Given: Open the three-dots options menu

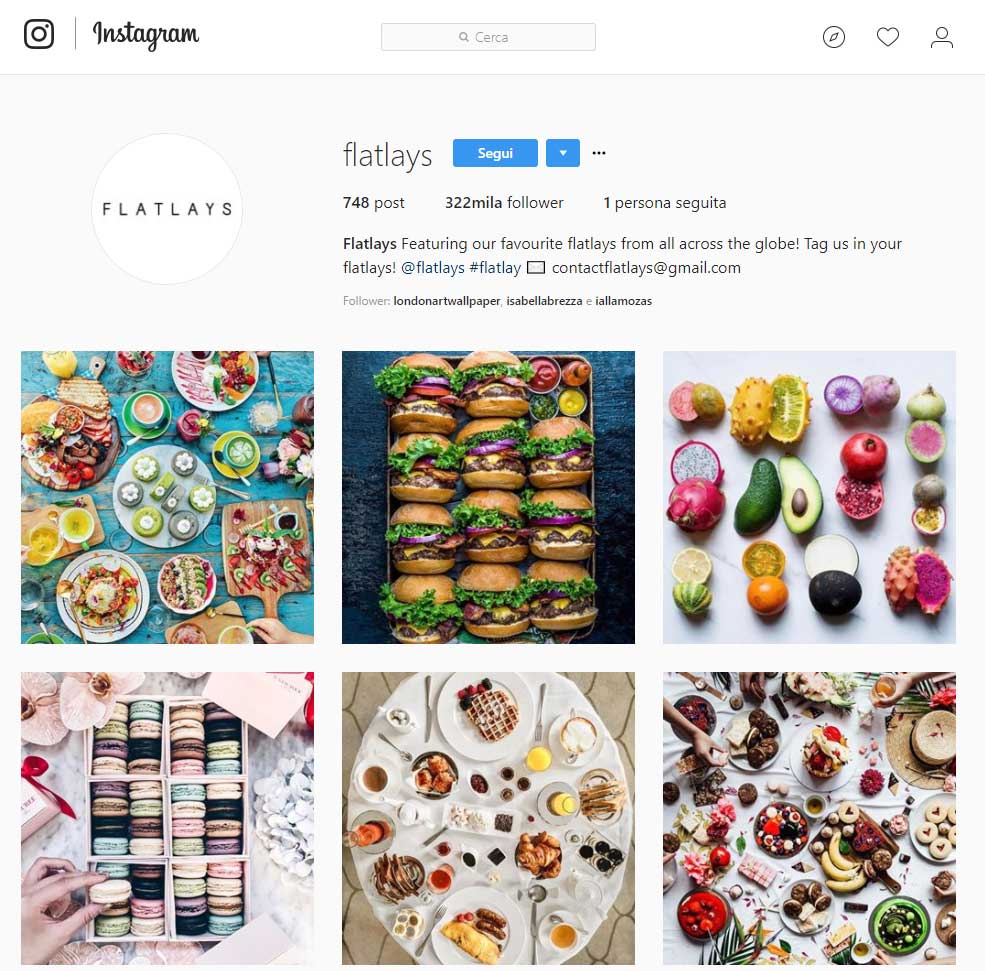Looking at the screenshot, I should coord(599,153).
